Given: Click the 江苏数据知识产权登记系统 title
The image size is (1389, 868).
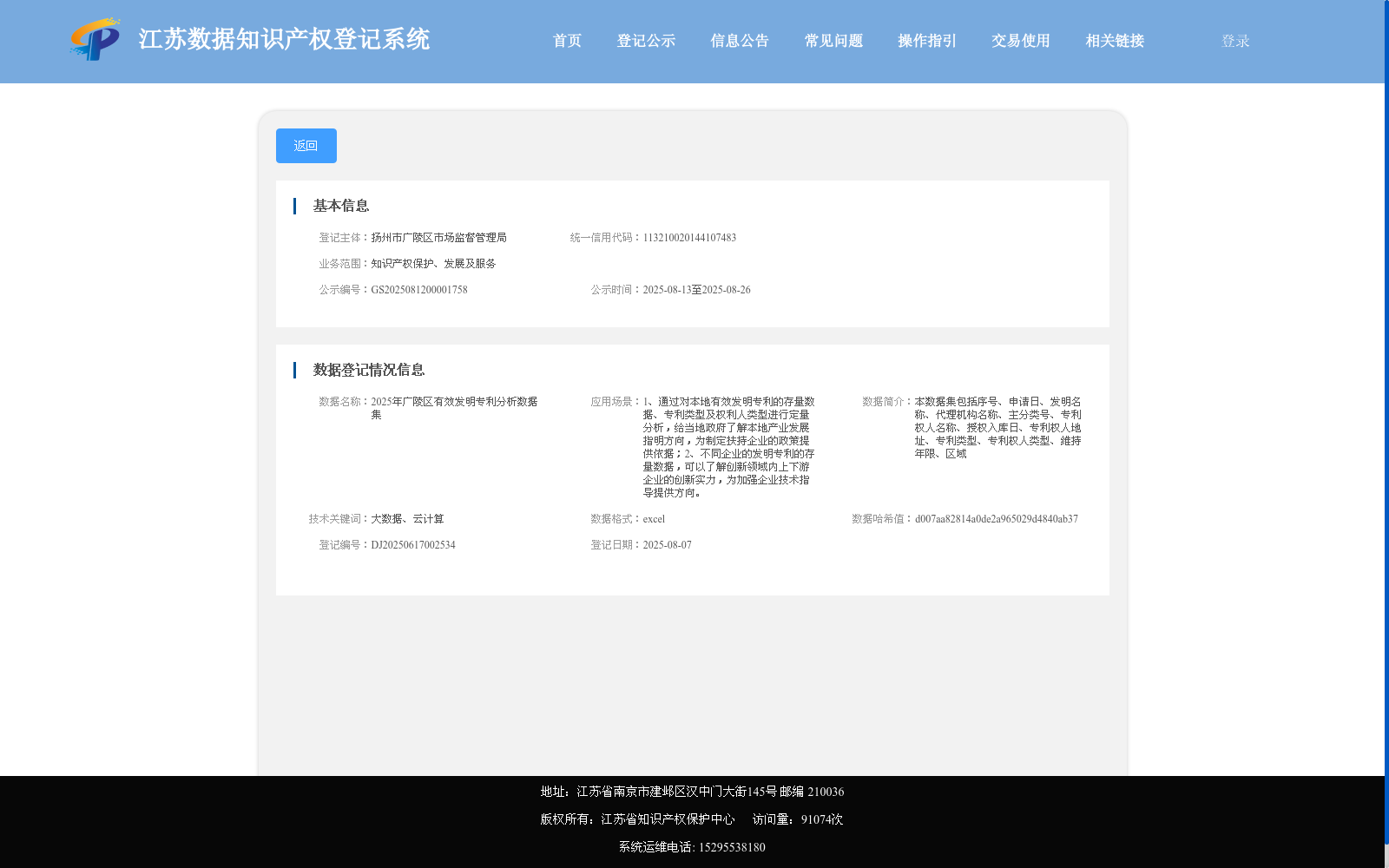Looking at the screenshot, I should coord(284,39).
